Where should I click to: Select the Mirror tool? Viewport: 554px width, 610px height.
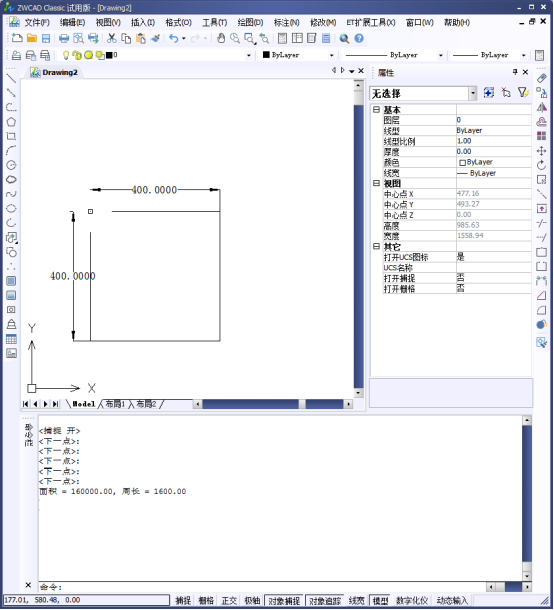542,107
